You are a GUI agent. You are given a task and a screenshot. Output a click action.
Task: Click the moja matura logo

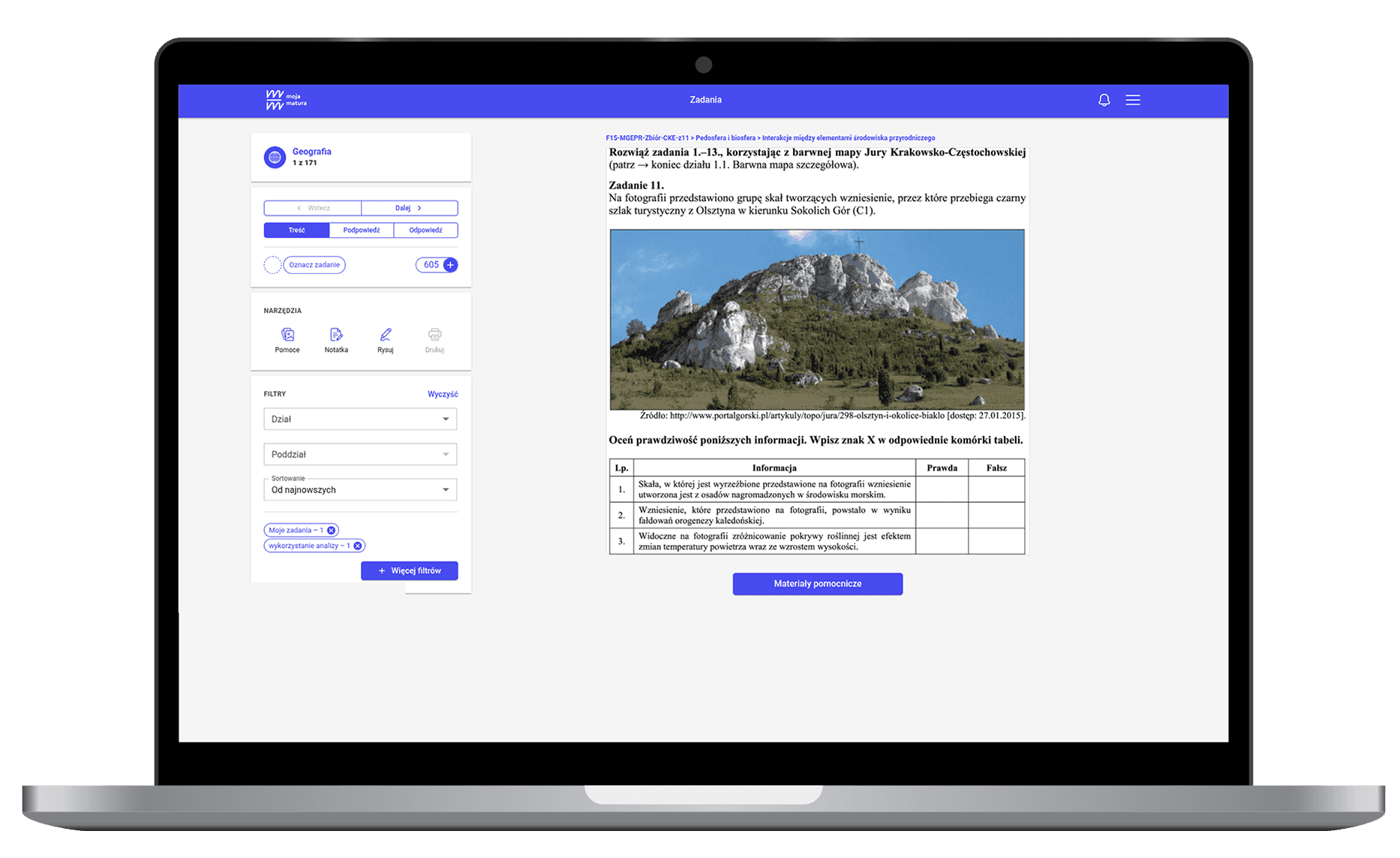click(286, 100)
